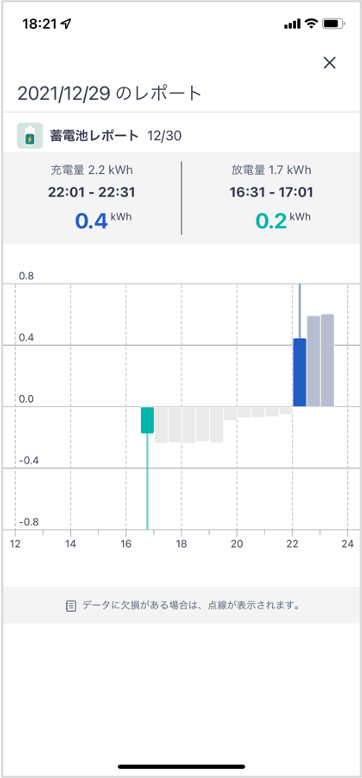Select the small grey discharge bar at 20

pos(244,412)
